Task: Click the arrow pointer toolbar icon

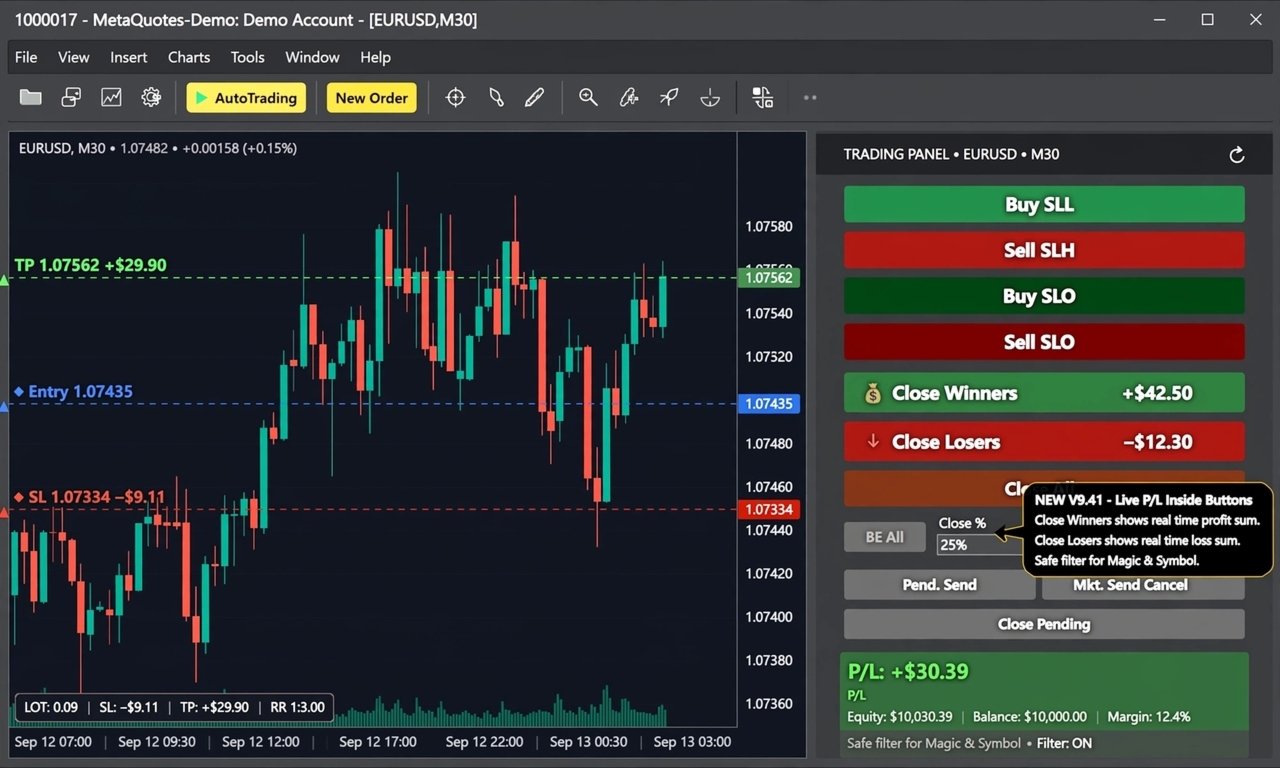Action: coord(669,97)
